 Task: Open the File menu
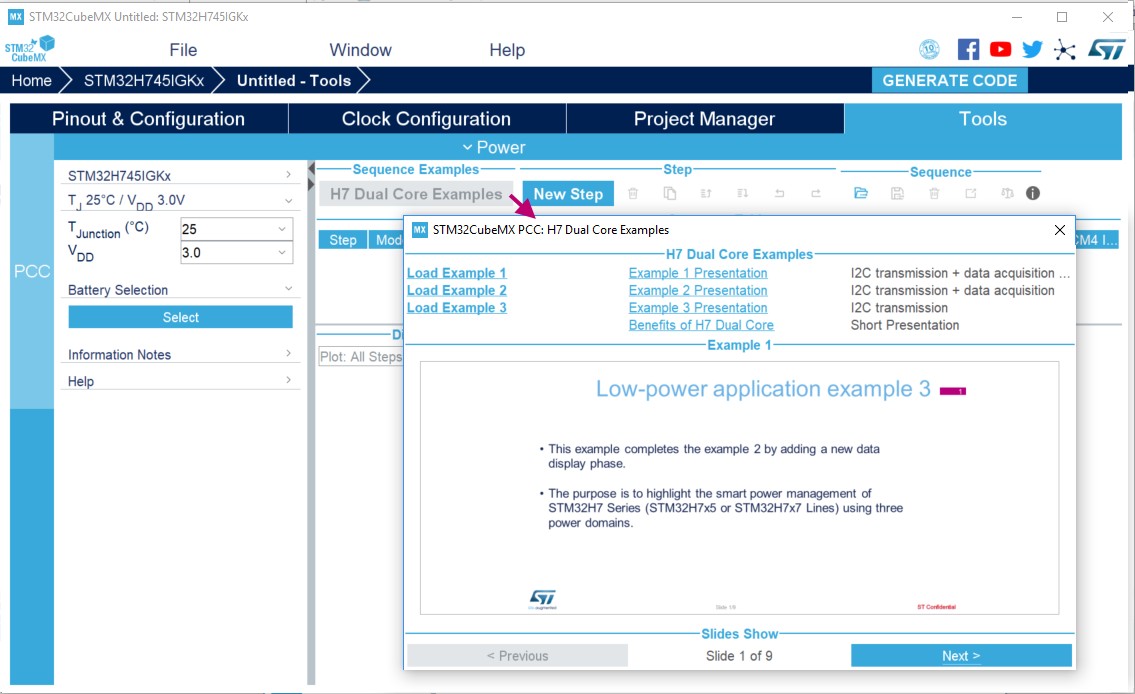(183, 50)
